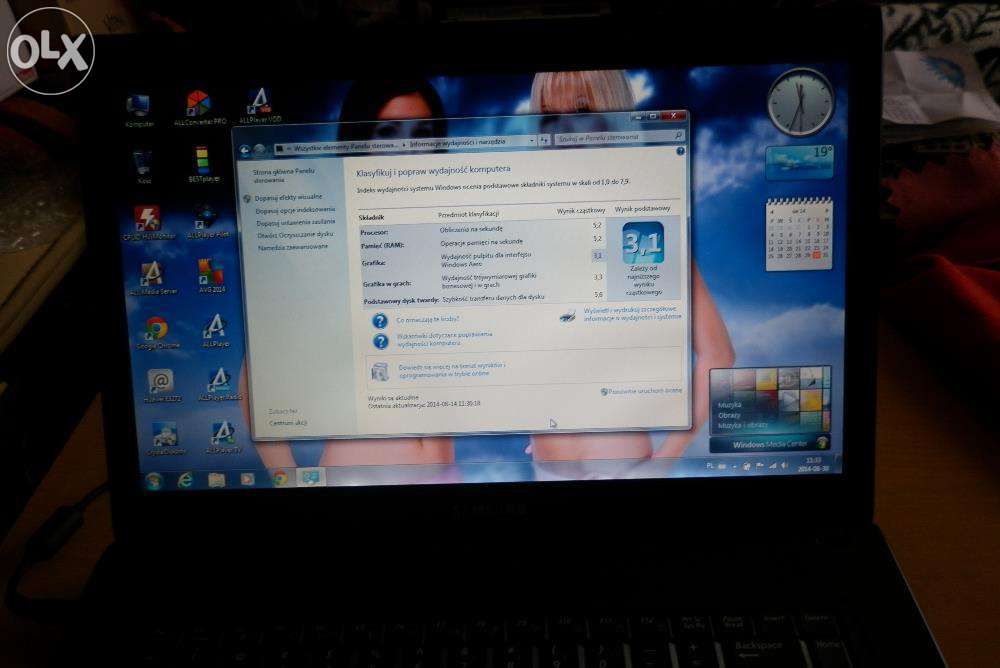Open ALLPlayer Pilot desktop shortcut
Screen dimensions: 1000x668
(x=207, y=222)
